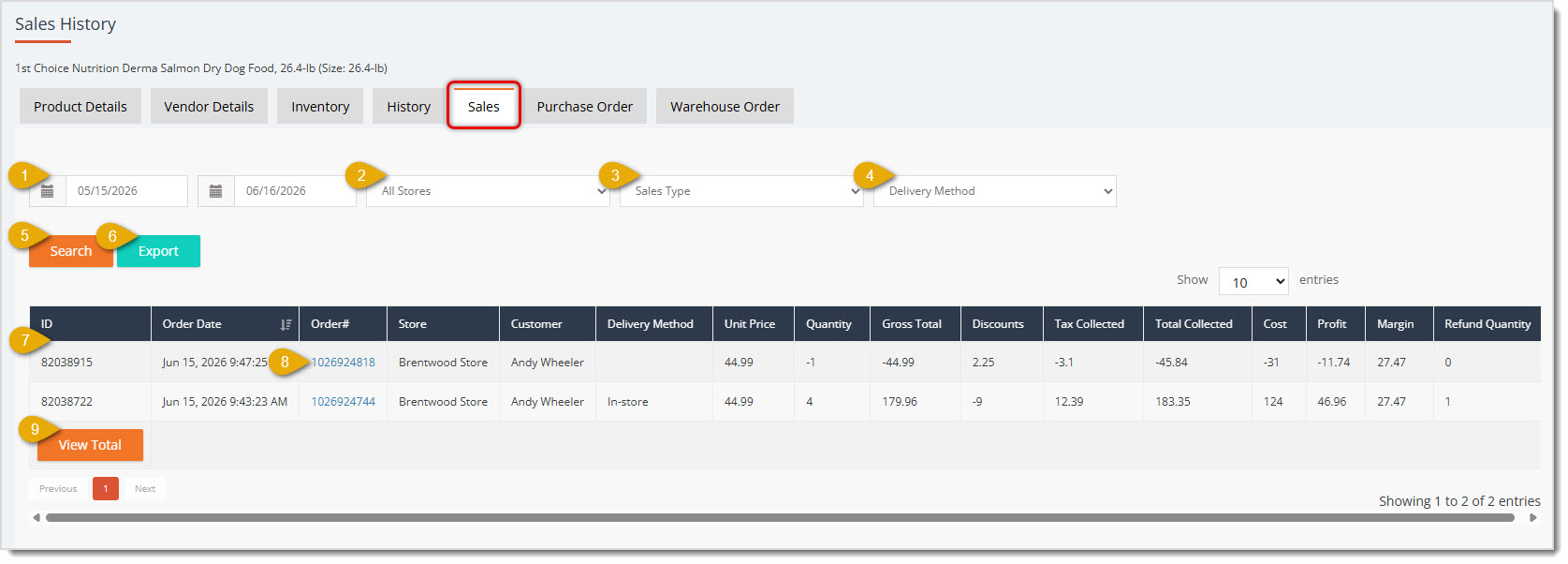This screenshot has width=1568, height=564.
Task: Click cost value 124
Action: coord(1273,402)
